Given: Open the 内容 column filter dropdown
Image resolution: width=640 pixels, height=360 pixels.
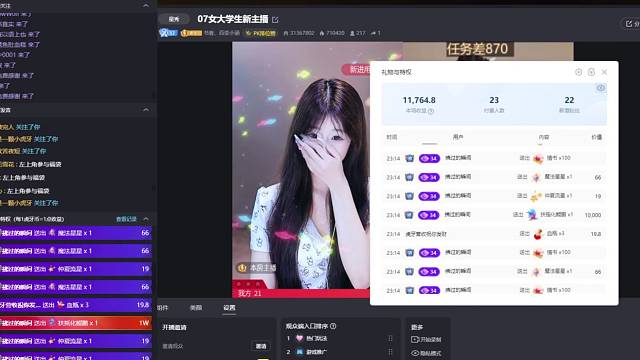Looking at the screenshot, I should click(x=543, y=138).
